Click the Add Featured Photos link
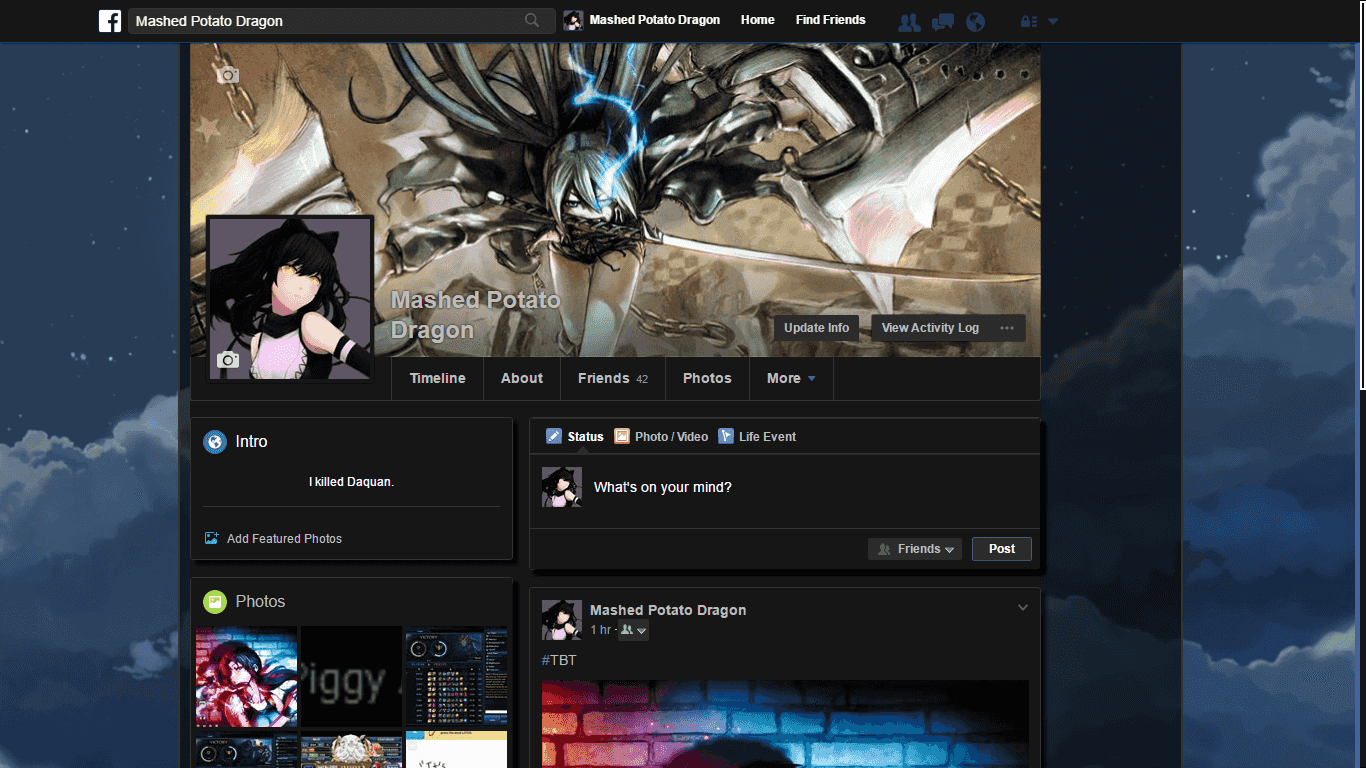Screen dimensions: 1366x768 click(284, 539)
